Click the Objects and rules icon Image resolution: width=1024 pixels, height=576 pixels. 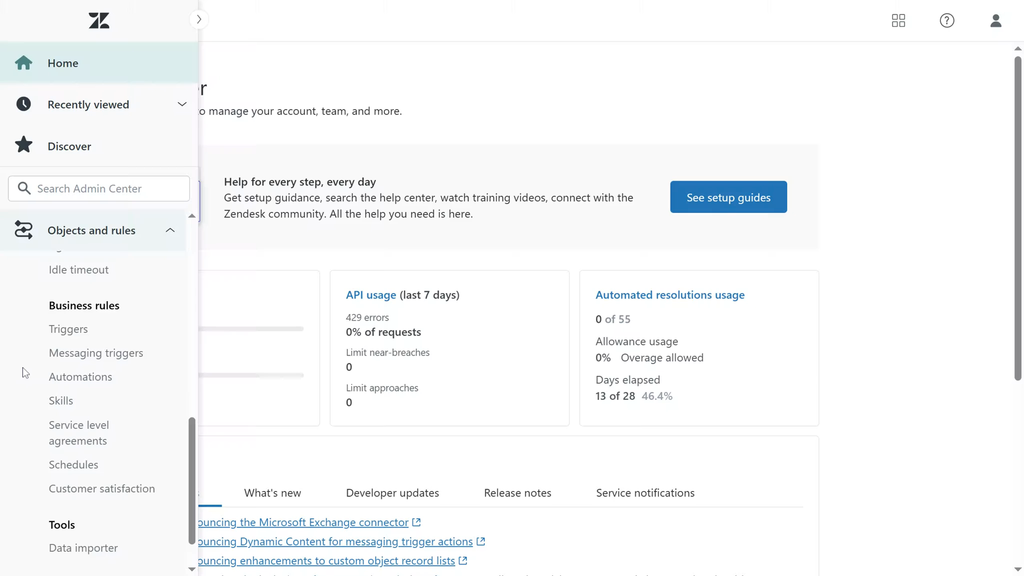(24, 231)
